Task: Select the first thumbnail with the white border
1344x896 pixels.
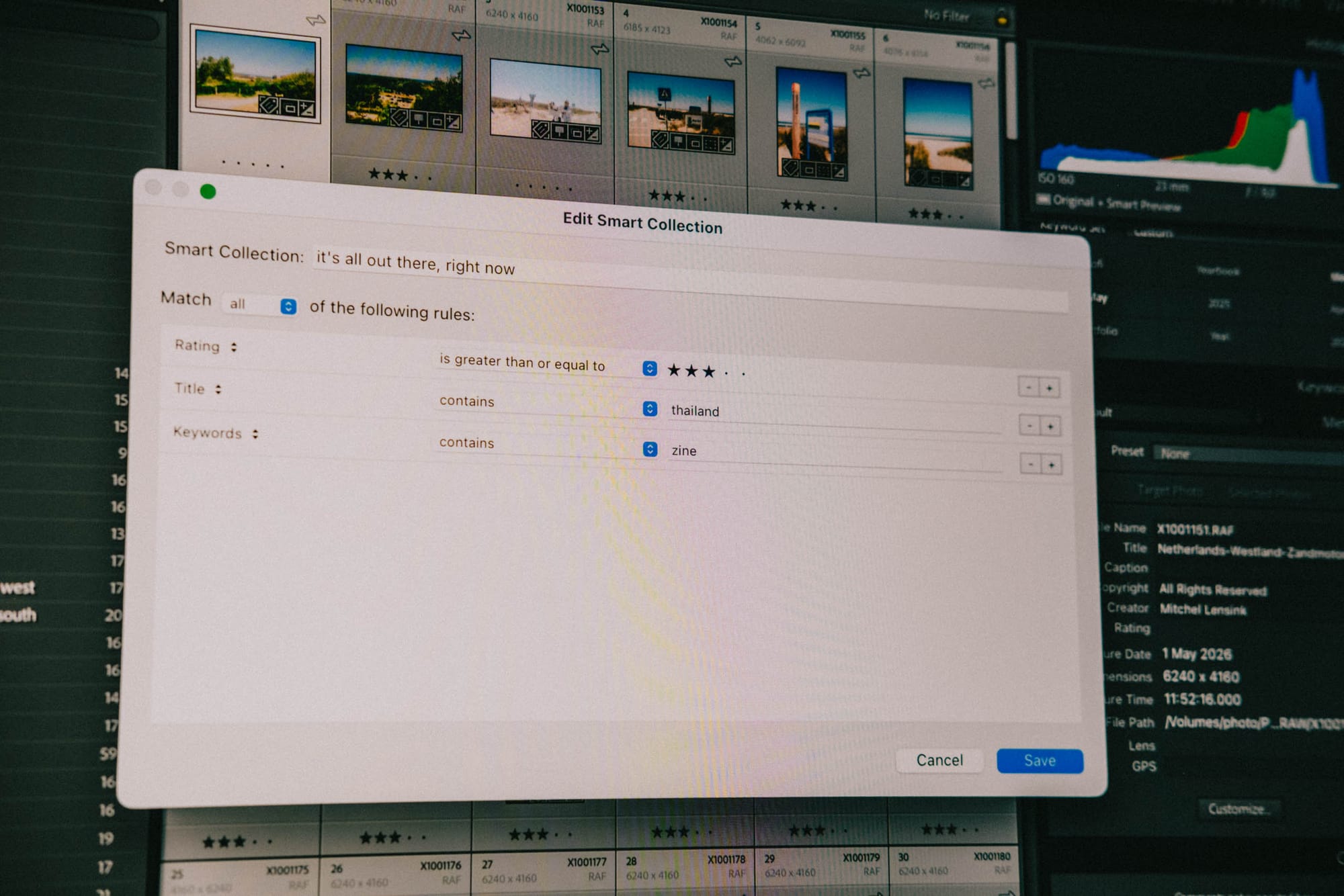Action: pyautogui.click(x=255, y=75)
